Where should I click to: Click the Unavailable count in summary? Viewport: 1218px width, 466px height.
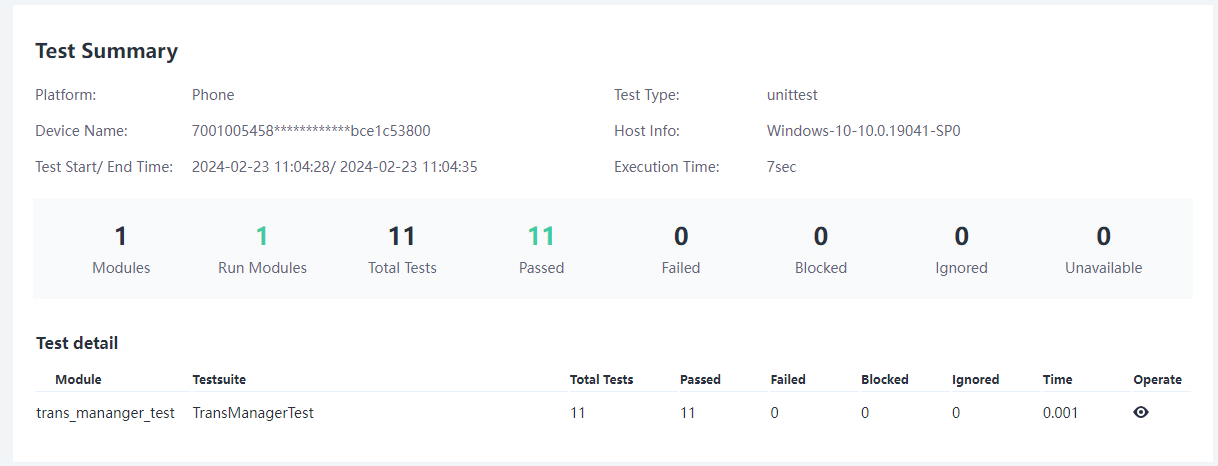[x=1103, y=236]
